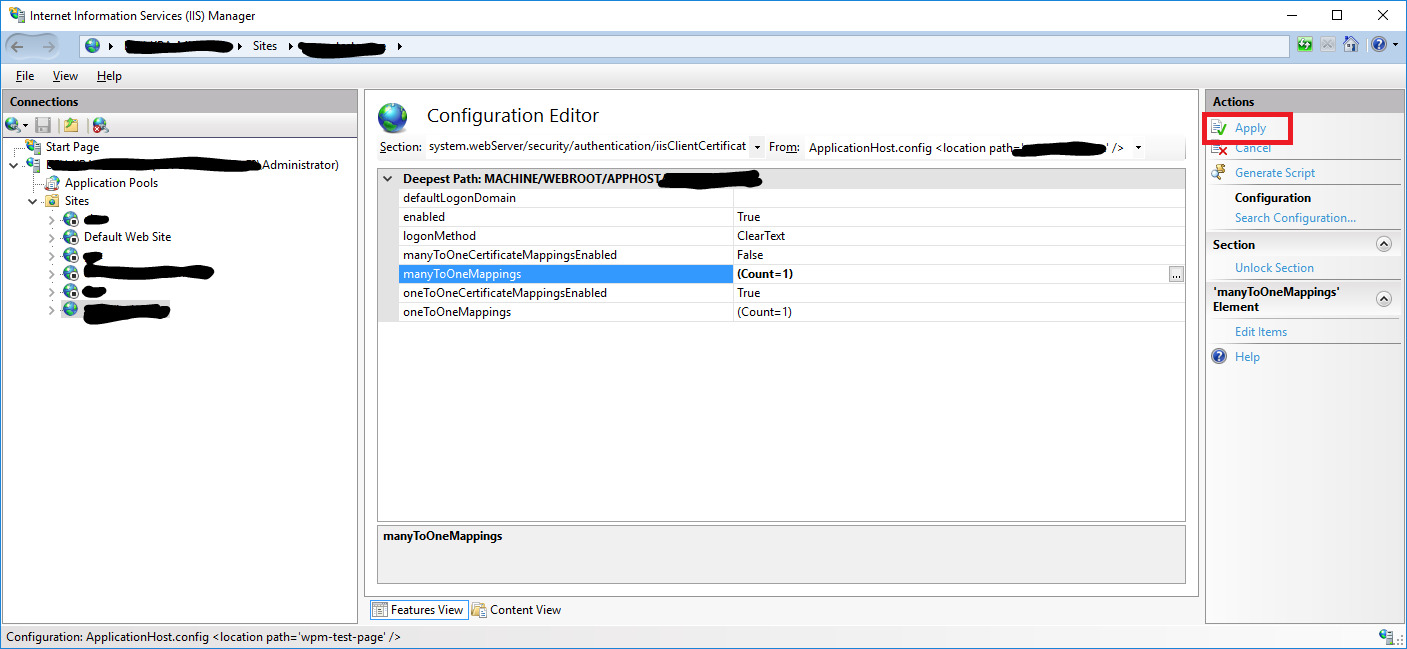Click the empty defaultLogonDomain value field
Image resolution: width=1407 pixels, height=649 pixels.
pyautogui.click(x=959, y=198)
